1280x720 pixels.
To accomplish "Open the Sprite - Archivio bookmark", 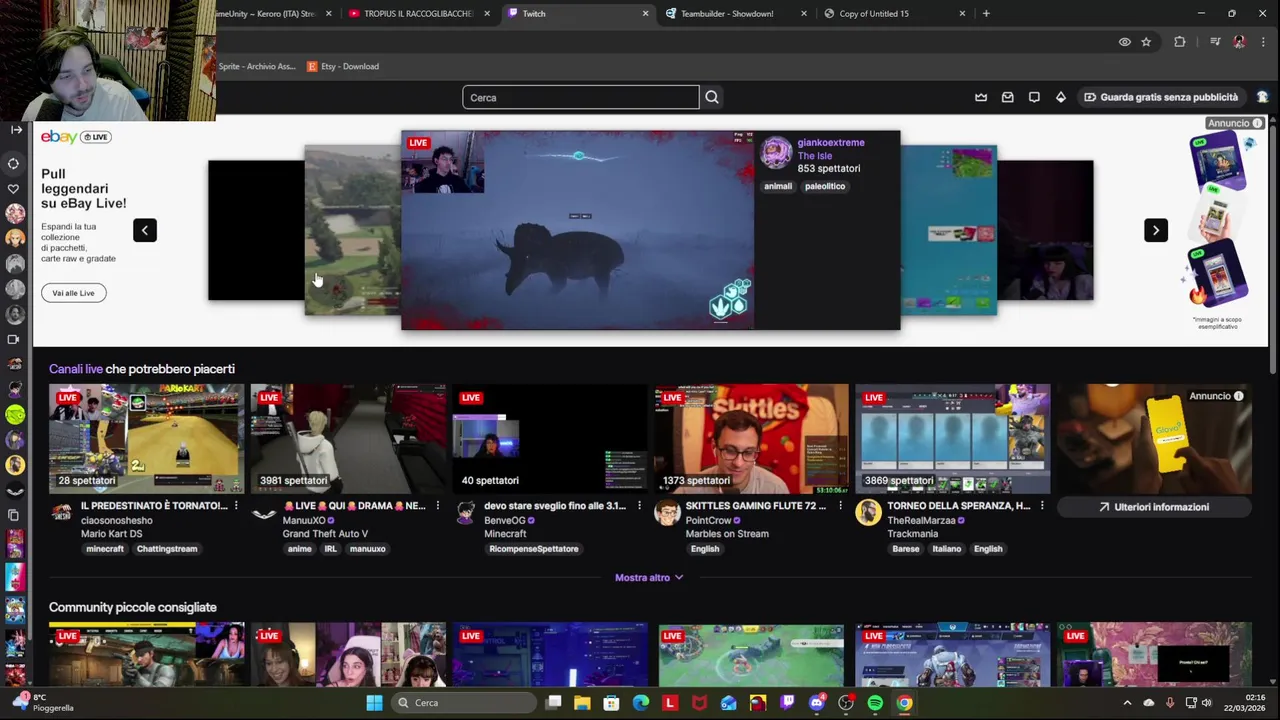I will point(257,66).
